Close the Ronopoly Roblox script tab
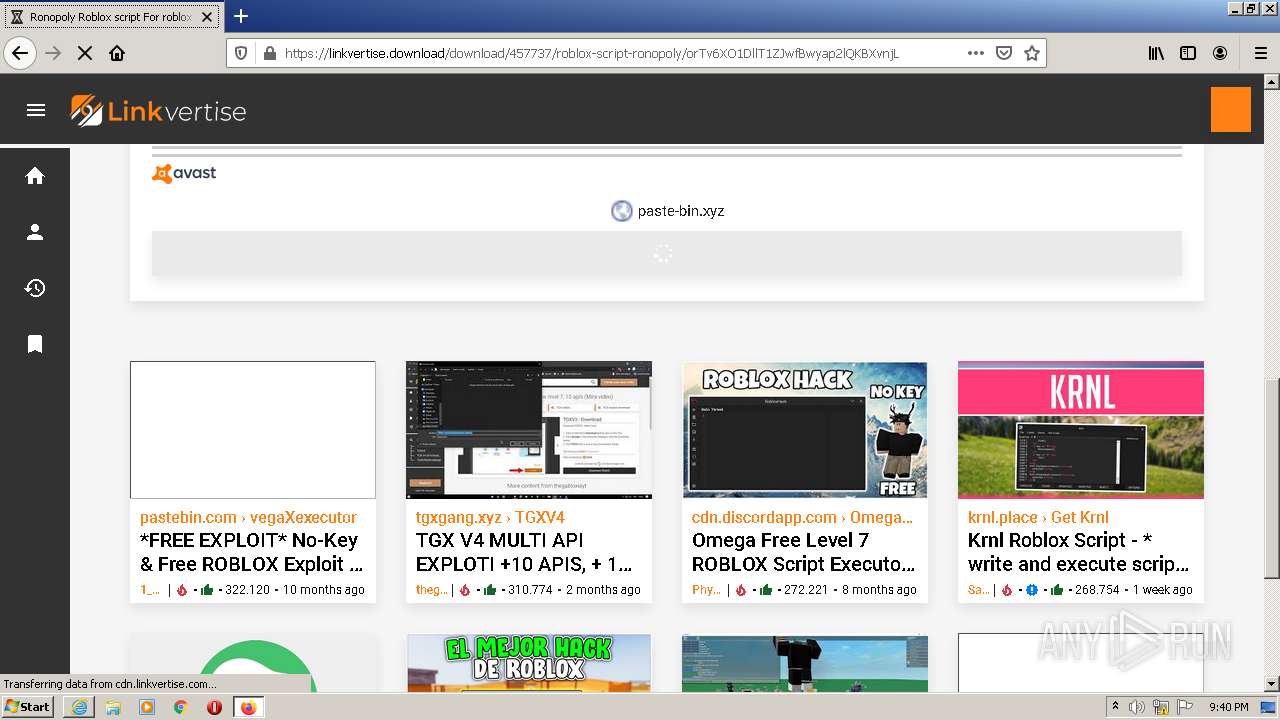Viewport: 1280px width, 720px height. pos(208,17)
